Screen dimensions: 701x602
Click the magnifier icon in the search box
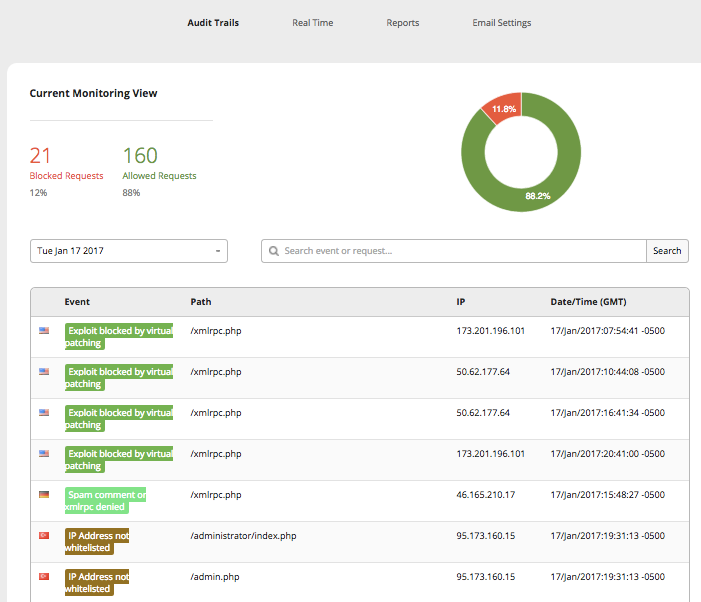coord(273,251)
